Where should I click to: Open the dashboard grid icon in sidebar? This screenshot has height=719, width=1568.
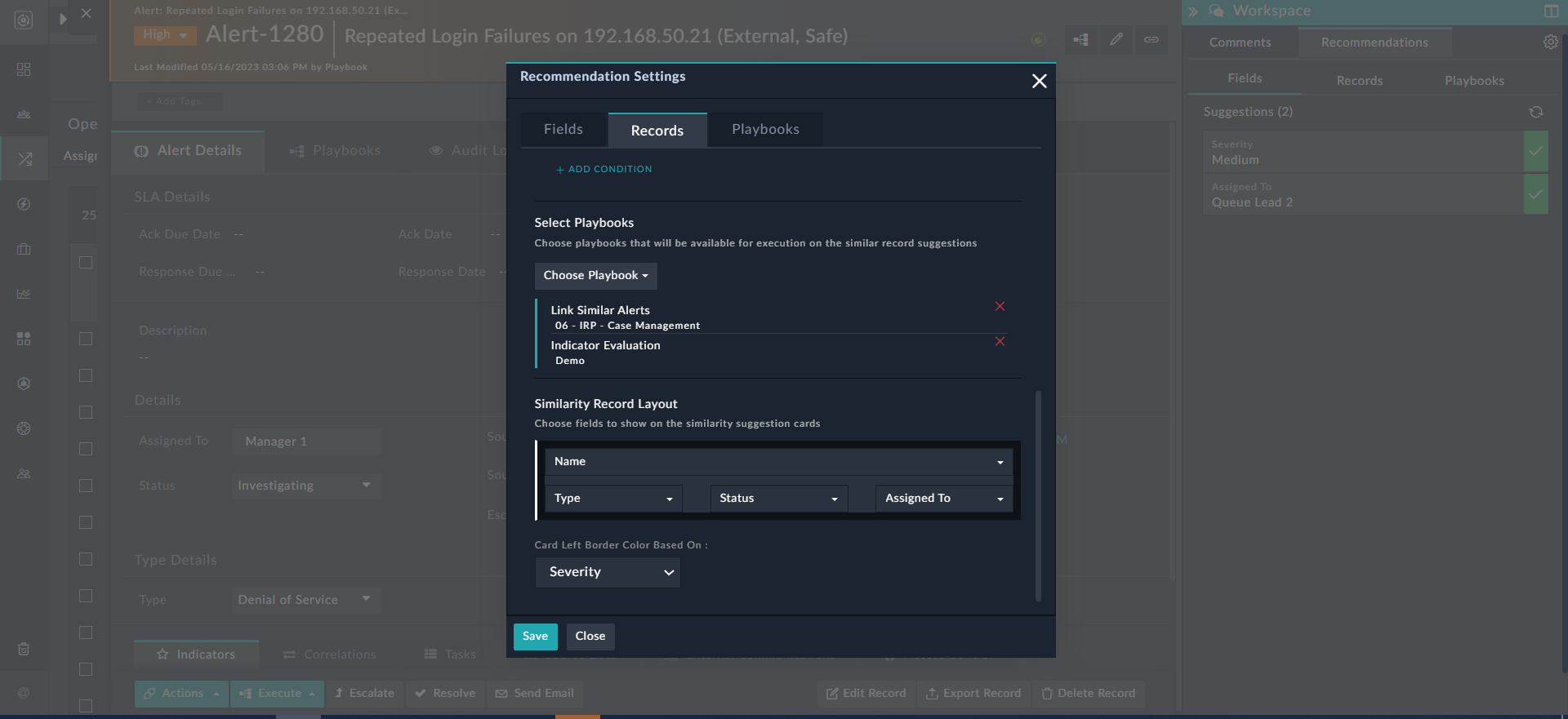(x=24, y=69)
